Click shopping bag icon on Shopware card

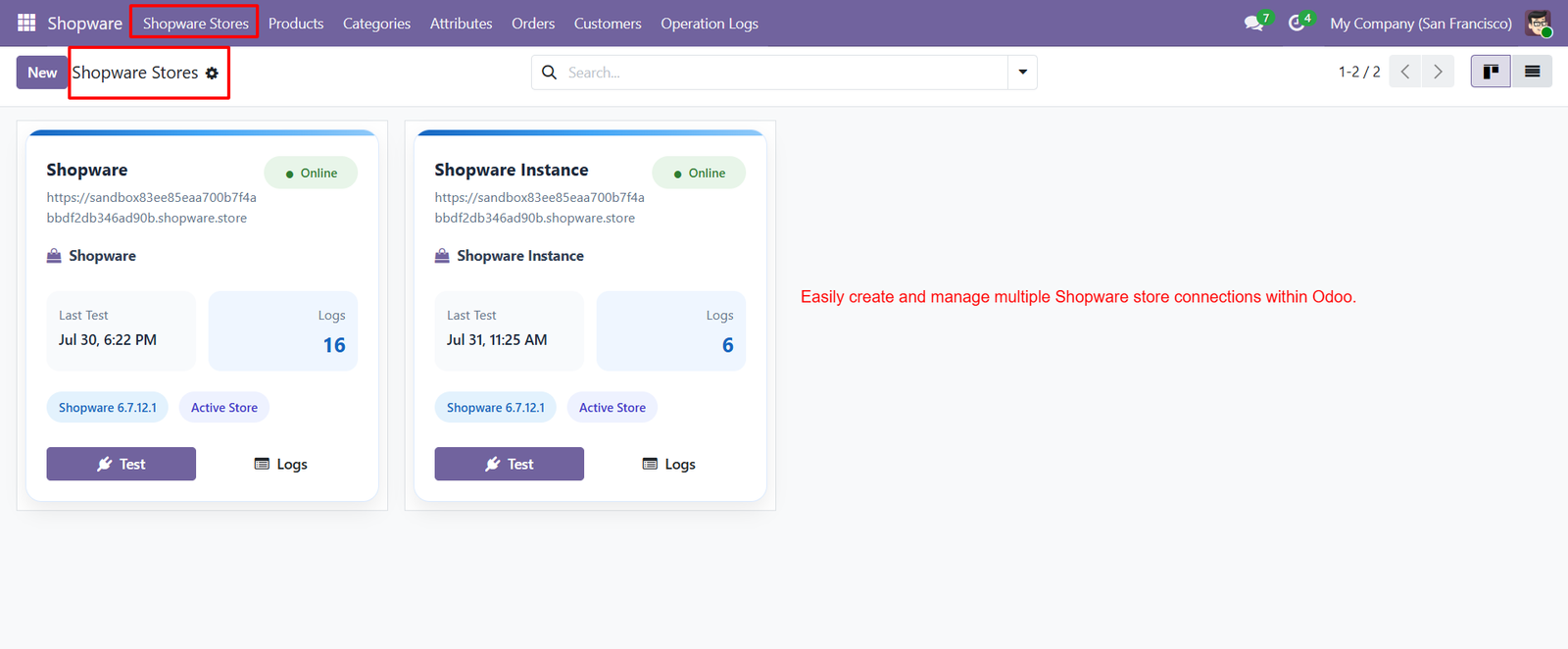point(54,256)
